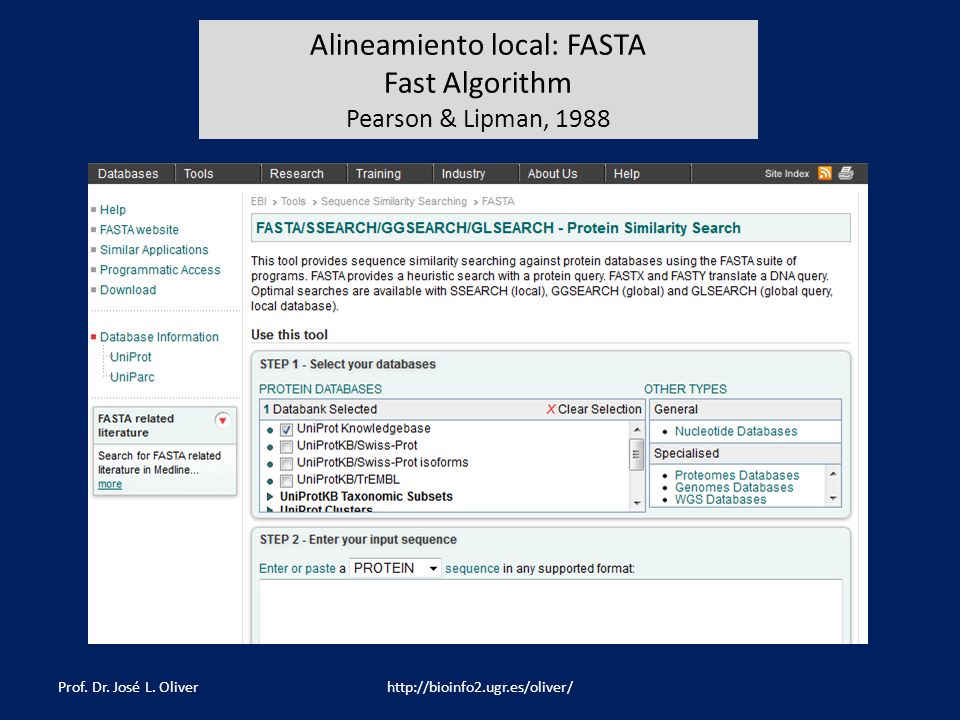Open Nucleotide Databases link
Image resolution: width=960 pixels, height=720 pixels.
736,431
